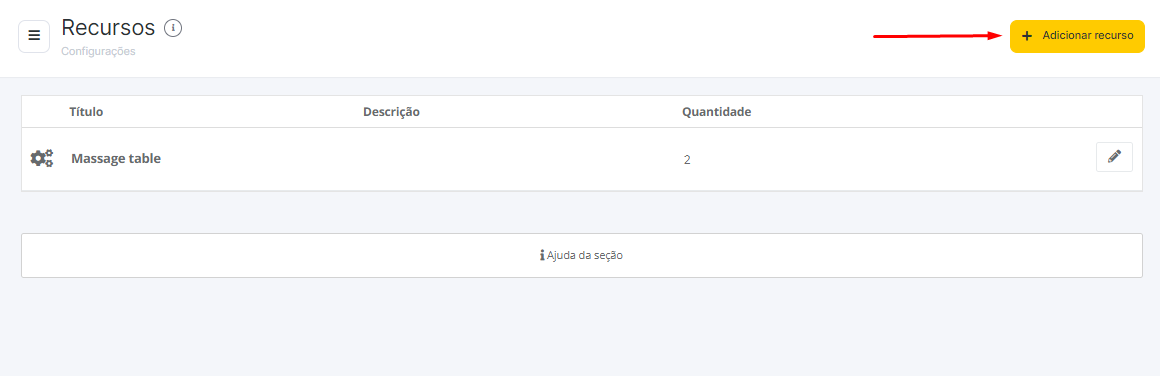Click the Ajuda da seção text label
1160x376 pixels.
[585, 255]
